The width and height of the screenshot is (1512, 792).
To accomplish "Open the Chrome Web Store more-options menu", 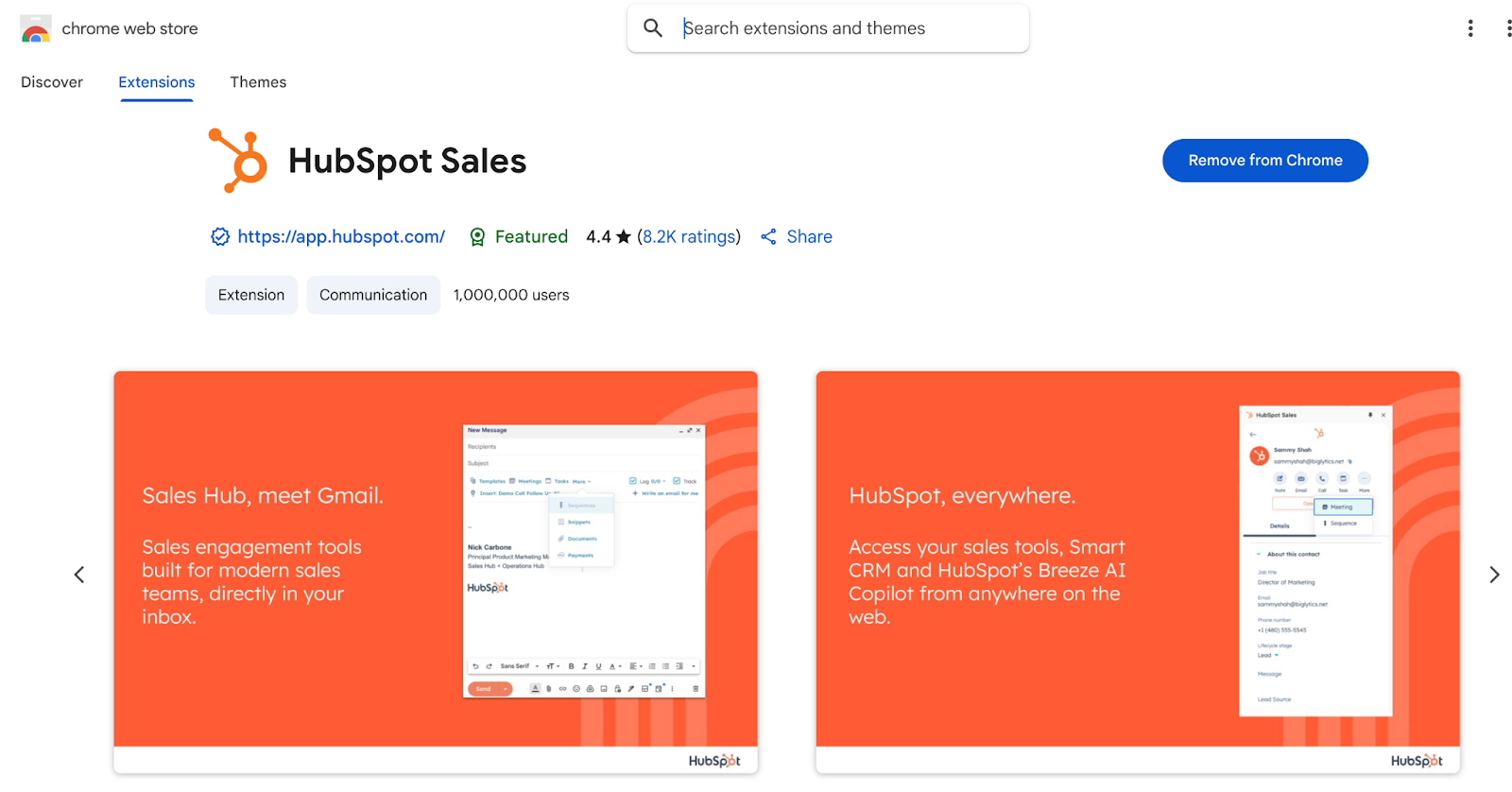I will (x=1470, y=28).
